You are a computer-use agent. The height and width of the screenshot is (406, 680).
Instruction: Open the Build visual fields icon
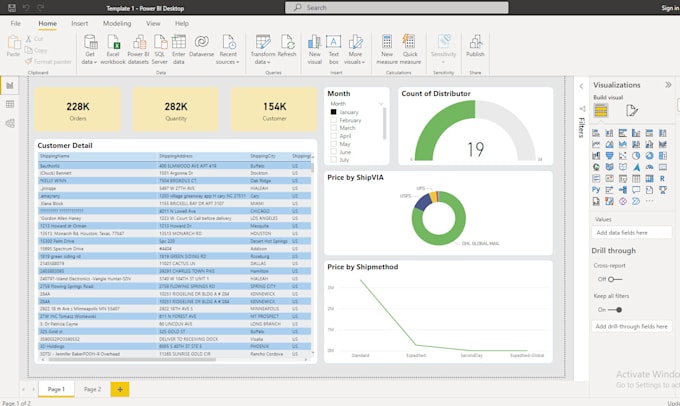click(x=601, y=111)
